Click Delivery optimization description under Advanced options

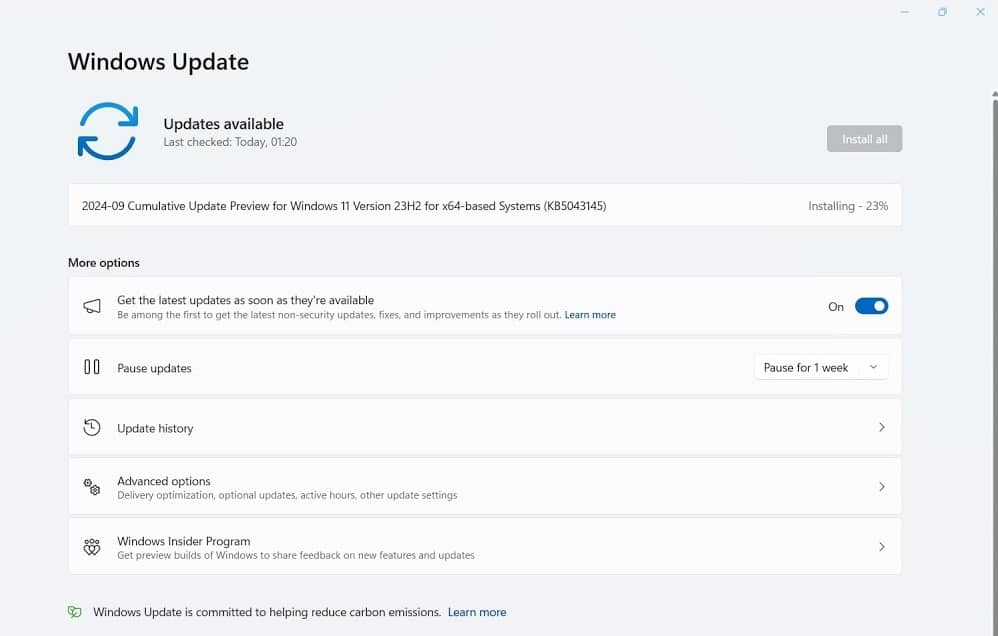(x=287, y=495)
